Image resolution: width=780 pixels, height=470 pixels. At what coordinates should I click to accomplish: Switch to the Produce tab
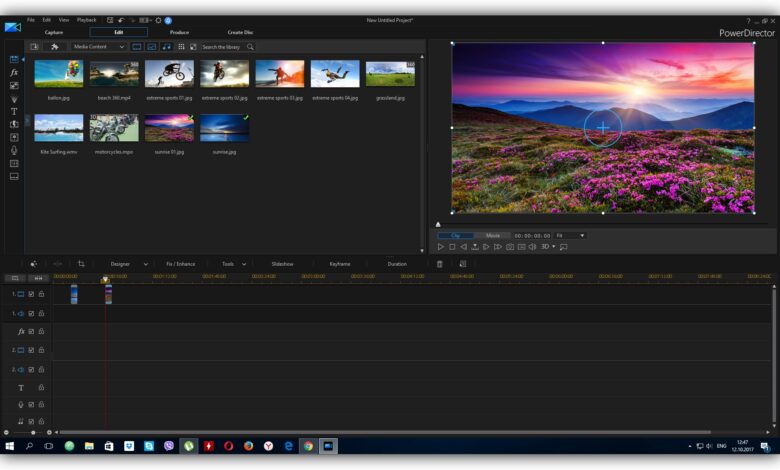pos(179,32)
